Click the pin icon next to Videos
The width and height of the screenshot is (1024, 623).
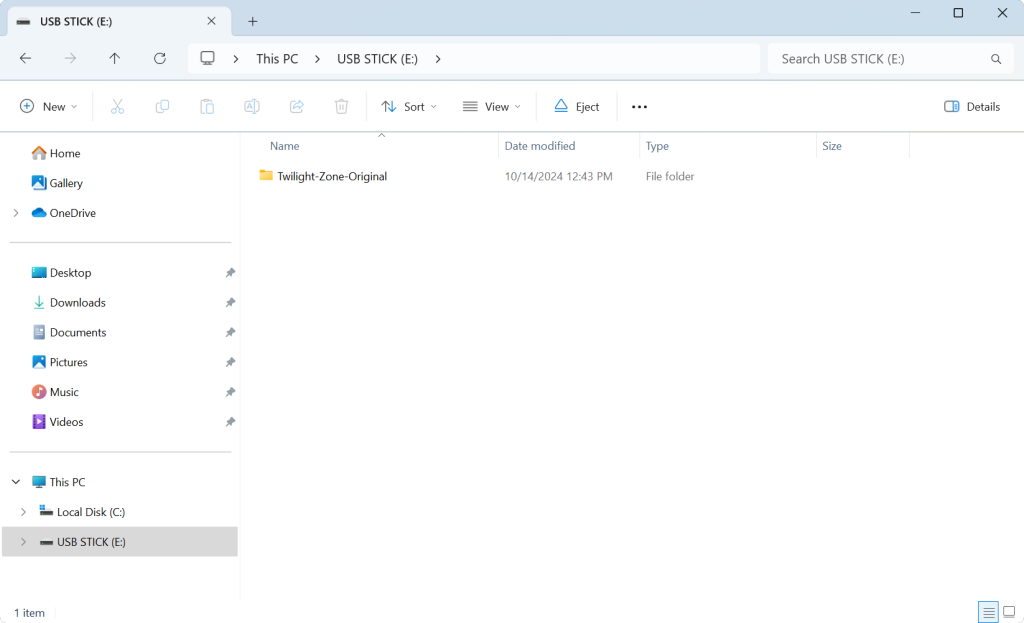pos(230,422)
